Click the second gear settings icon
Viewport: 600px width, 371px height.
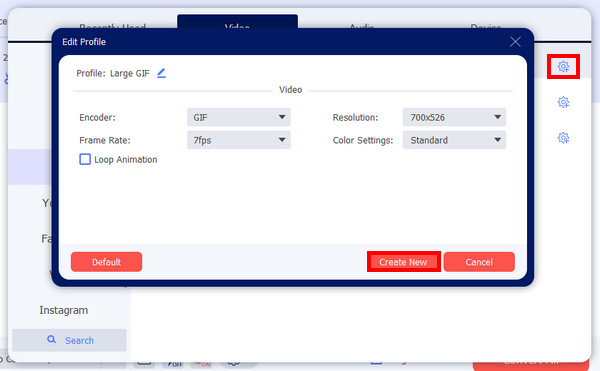point(563,102)
